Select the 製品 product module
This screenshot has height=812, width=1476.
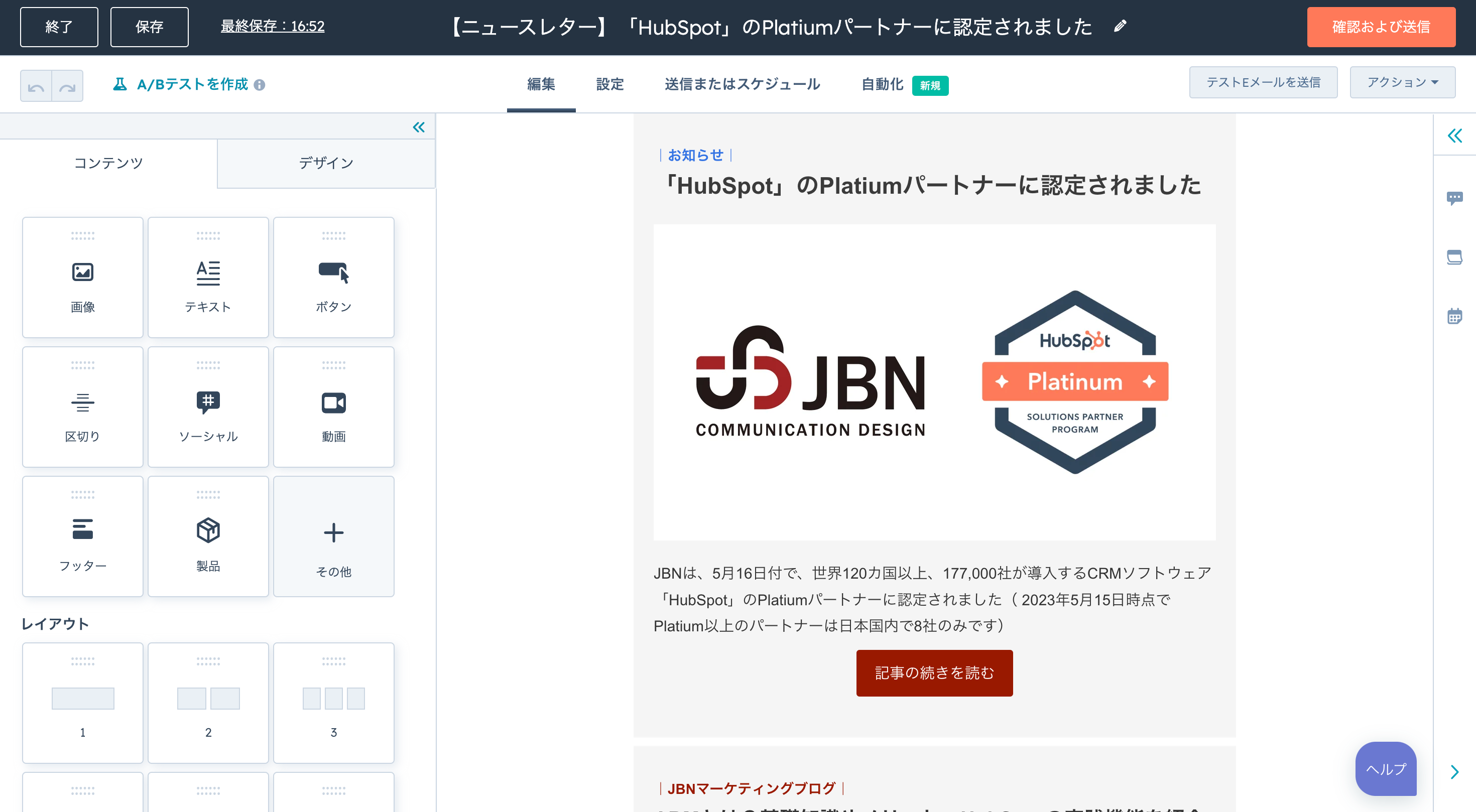click(x=208, y=536)
